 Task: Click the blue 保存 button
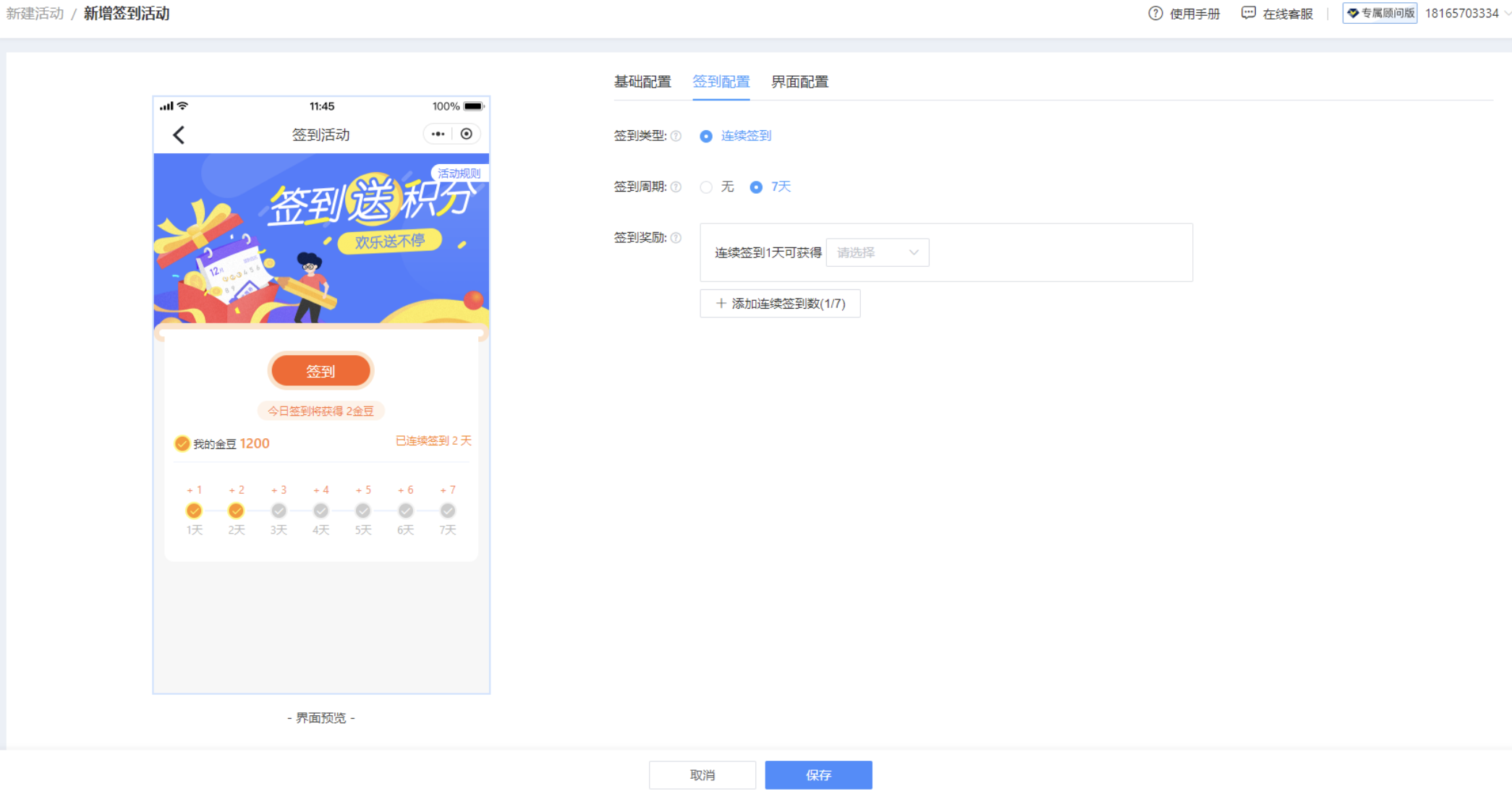click(818, 775)
